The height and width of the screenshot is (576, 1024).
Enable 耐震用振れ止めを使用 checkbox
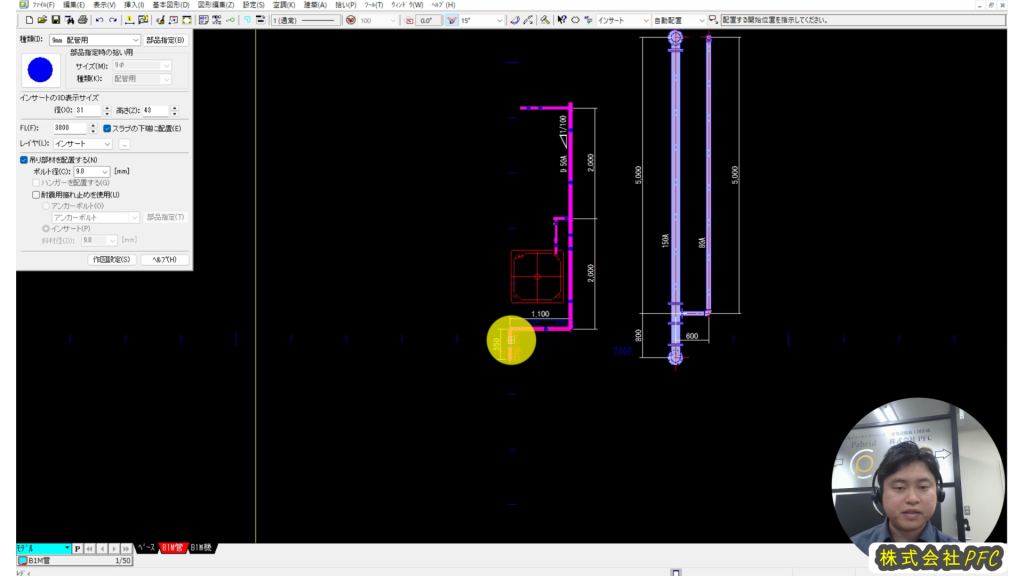[x=36, y=195]
